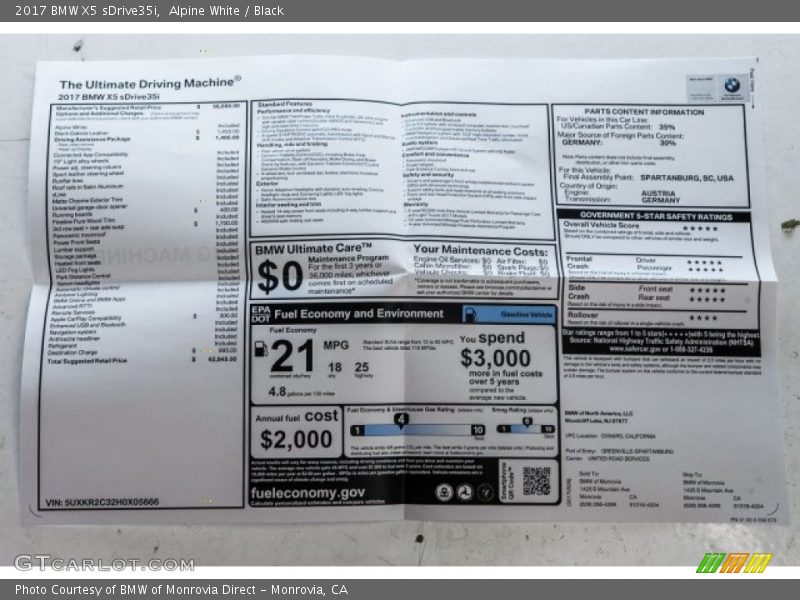Click the 'Side Crash' label
Image resolution: width=800 pixels, height=600 pixels.
(x=578, y=292)
